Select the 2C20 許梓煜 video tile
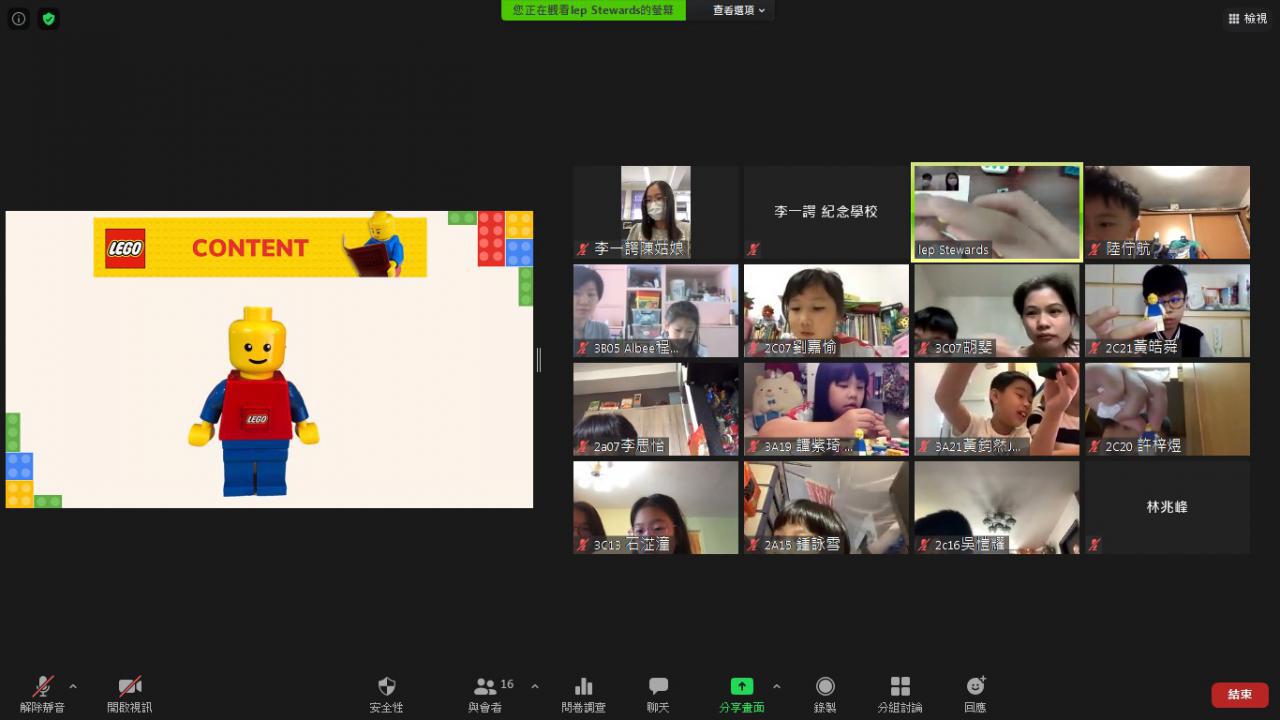The image size is (1280, 720). (1167, 409)
